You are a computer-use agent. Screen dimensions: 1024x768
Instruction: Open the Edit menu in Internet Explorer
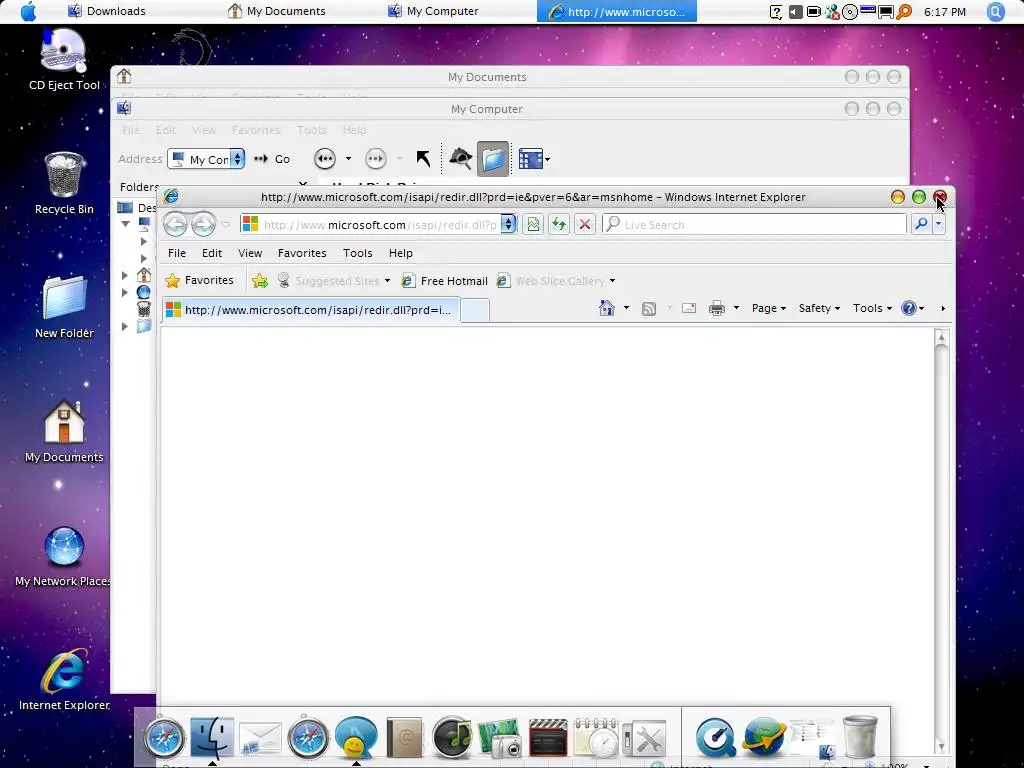212,253
